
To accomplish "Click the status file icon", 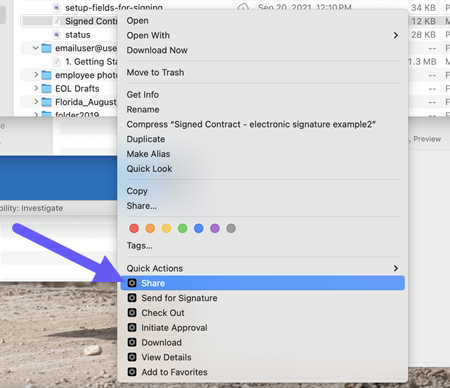I will 57,35.
